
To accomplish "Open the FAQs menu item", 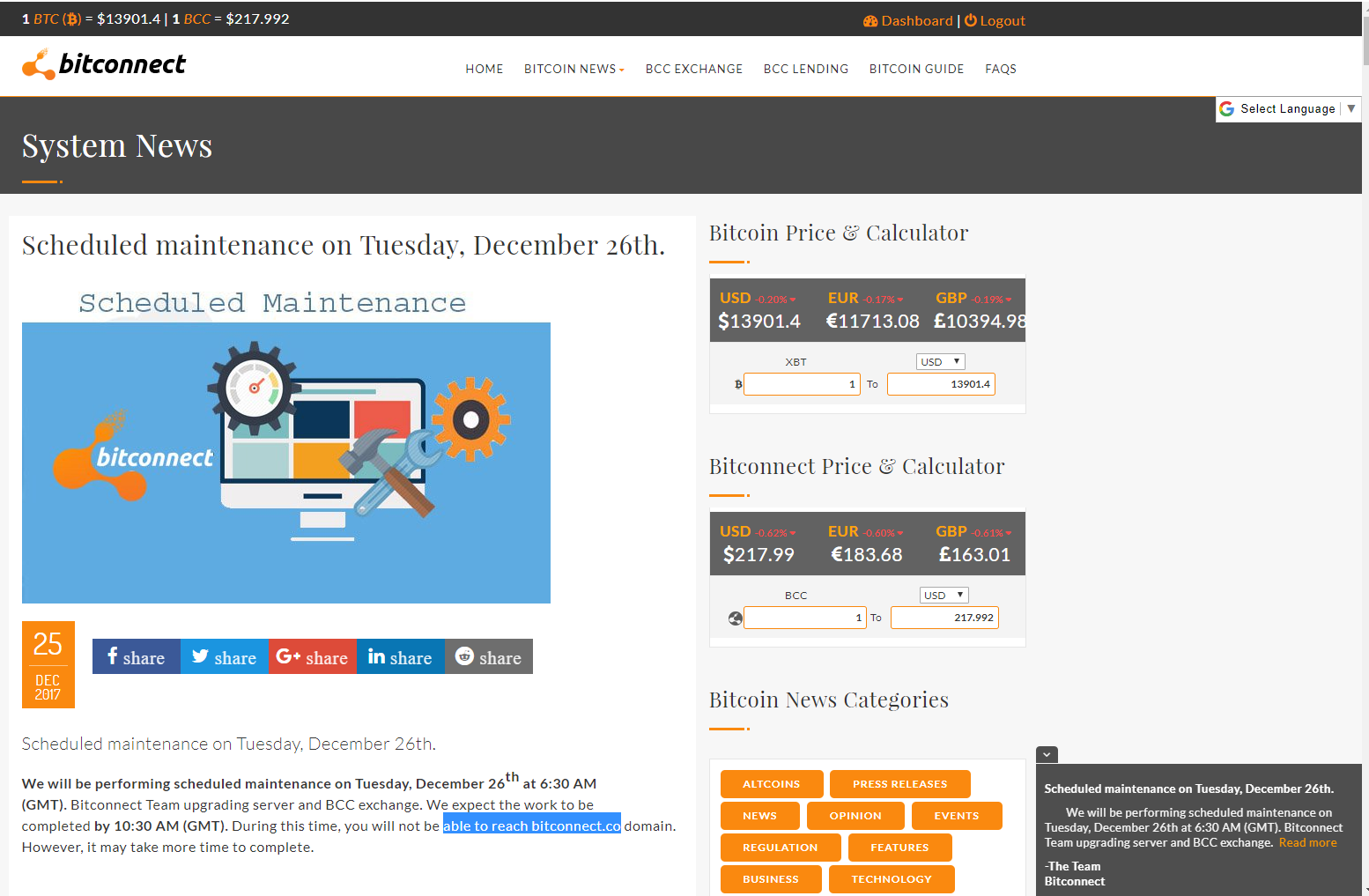I will point(1001,69).
